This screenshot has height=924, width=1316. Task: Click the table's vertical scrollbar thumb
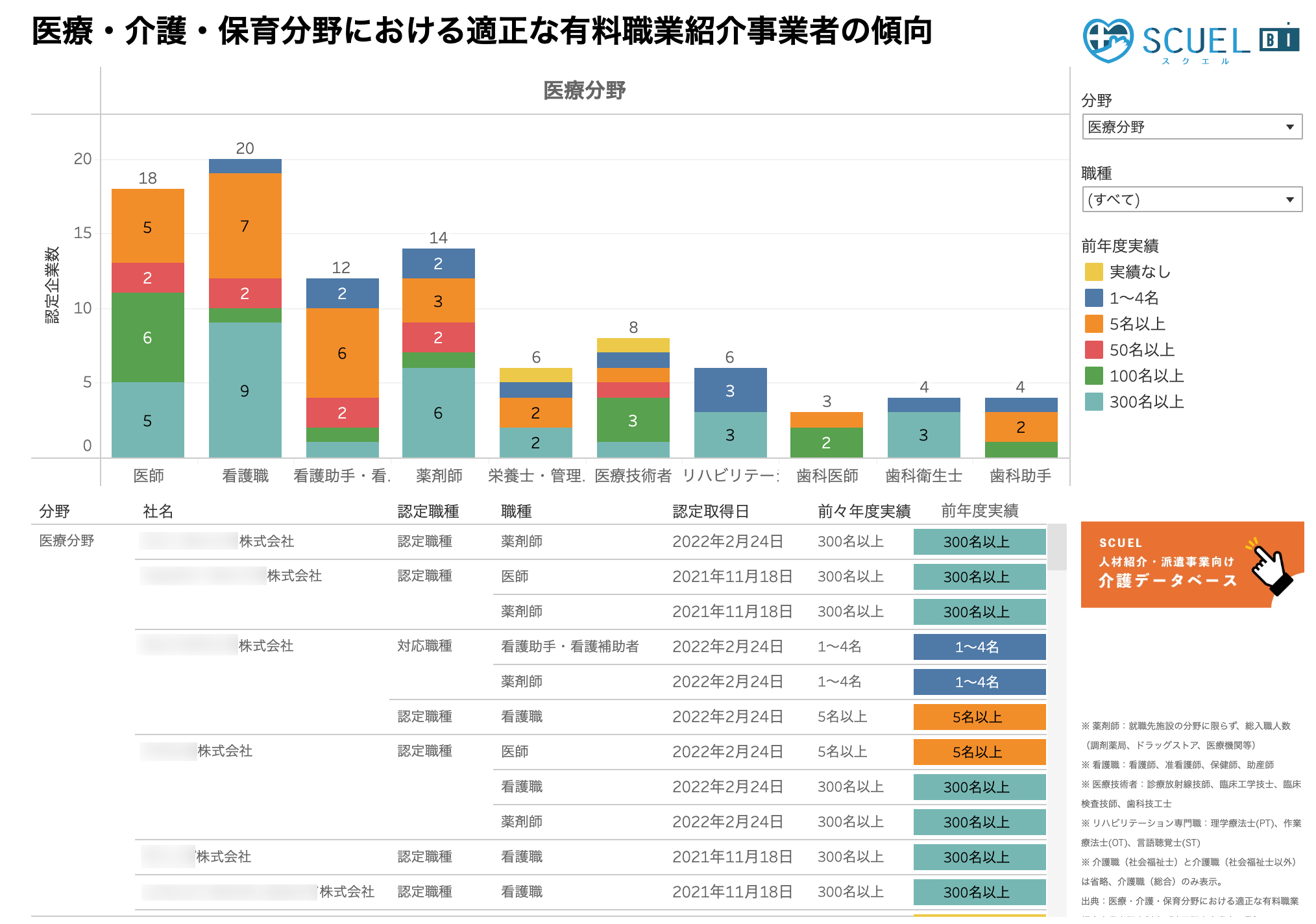(1057, 547)
